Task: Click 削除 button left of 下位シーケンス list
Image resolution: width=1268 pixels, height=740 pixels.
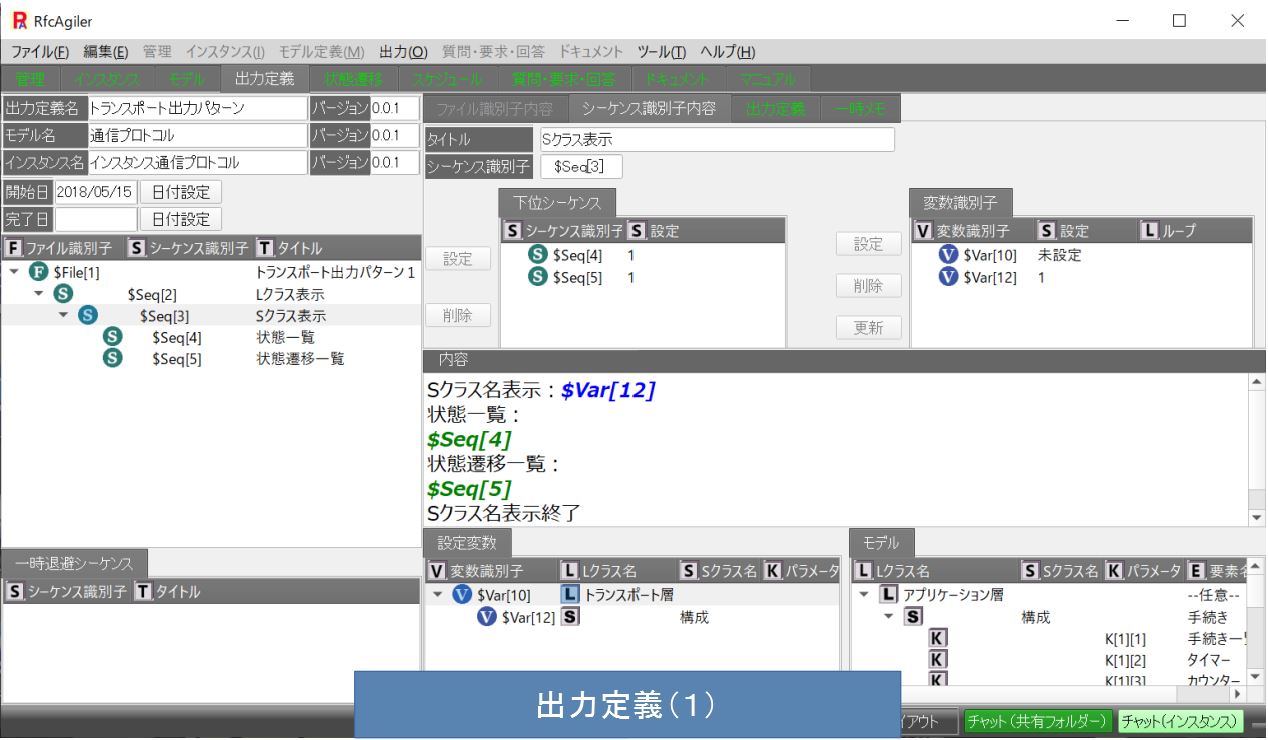Action: (x=458, y=315)
